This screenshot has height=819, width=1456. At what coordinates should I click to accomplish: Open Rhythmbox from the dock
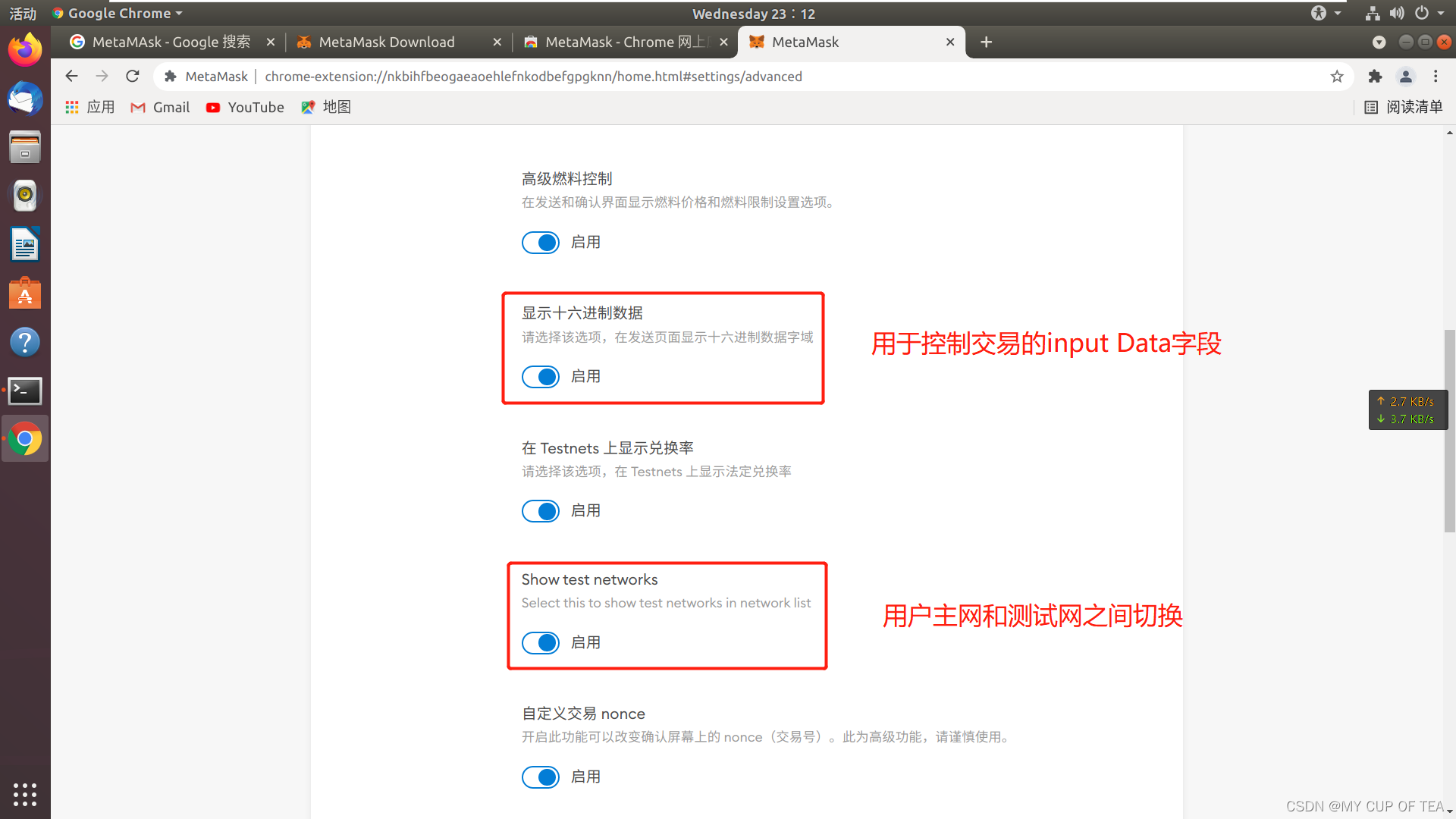tap(25, 196)
